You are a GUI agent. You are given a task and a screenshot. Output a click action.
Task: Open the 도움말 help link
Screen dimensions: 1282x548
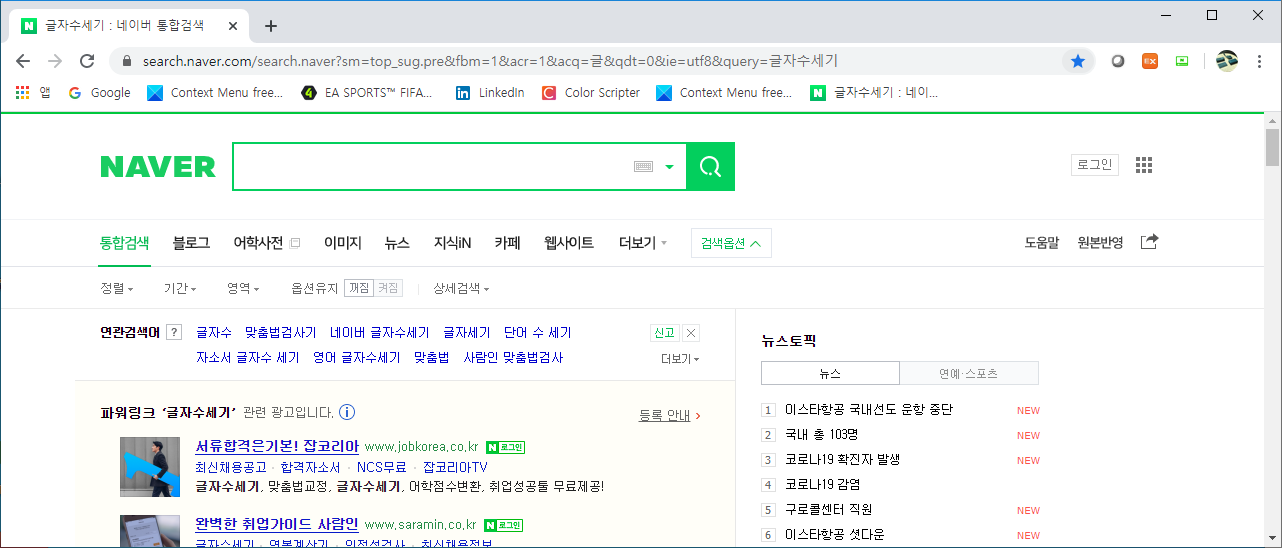tap(1042, 243)
